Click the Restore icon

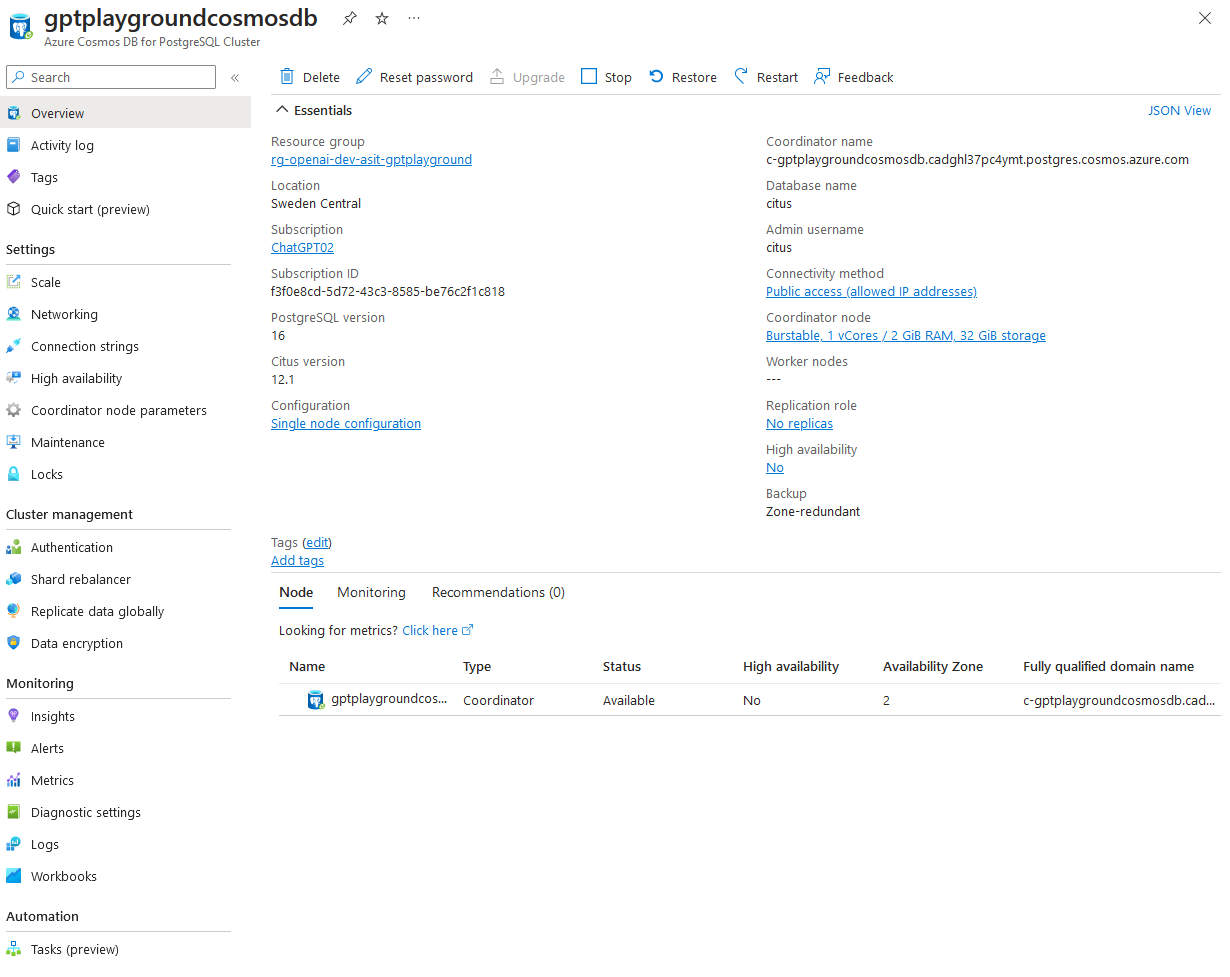[x=656, y=76]
